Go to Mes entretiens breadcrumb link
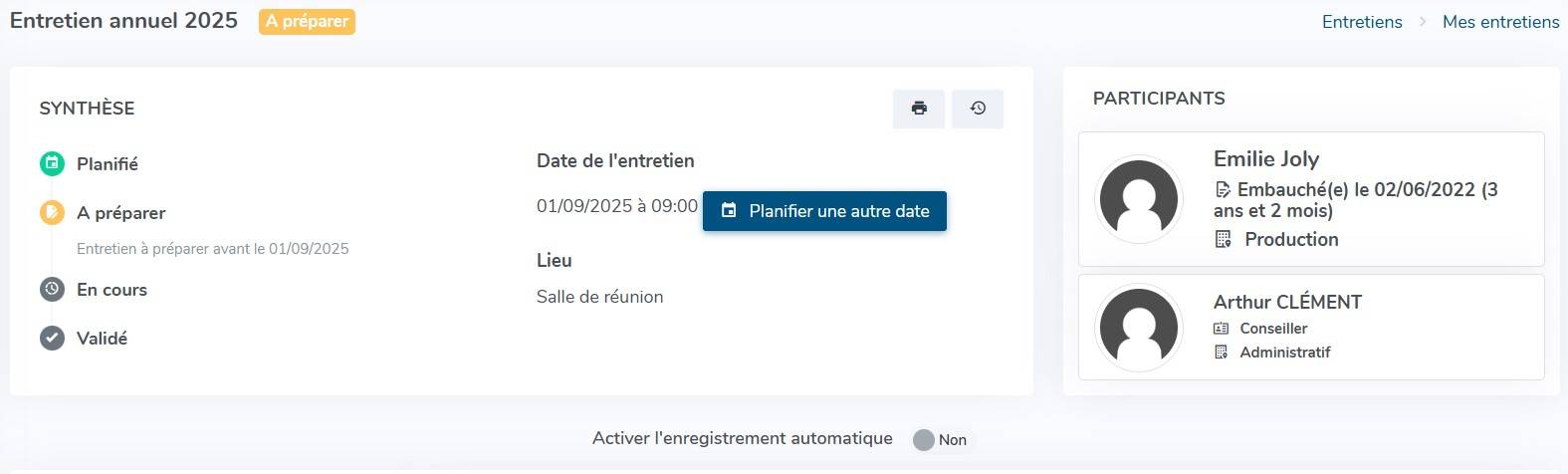Viewport: 1568px width, 474px height. (1501, 22)
